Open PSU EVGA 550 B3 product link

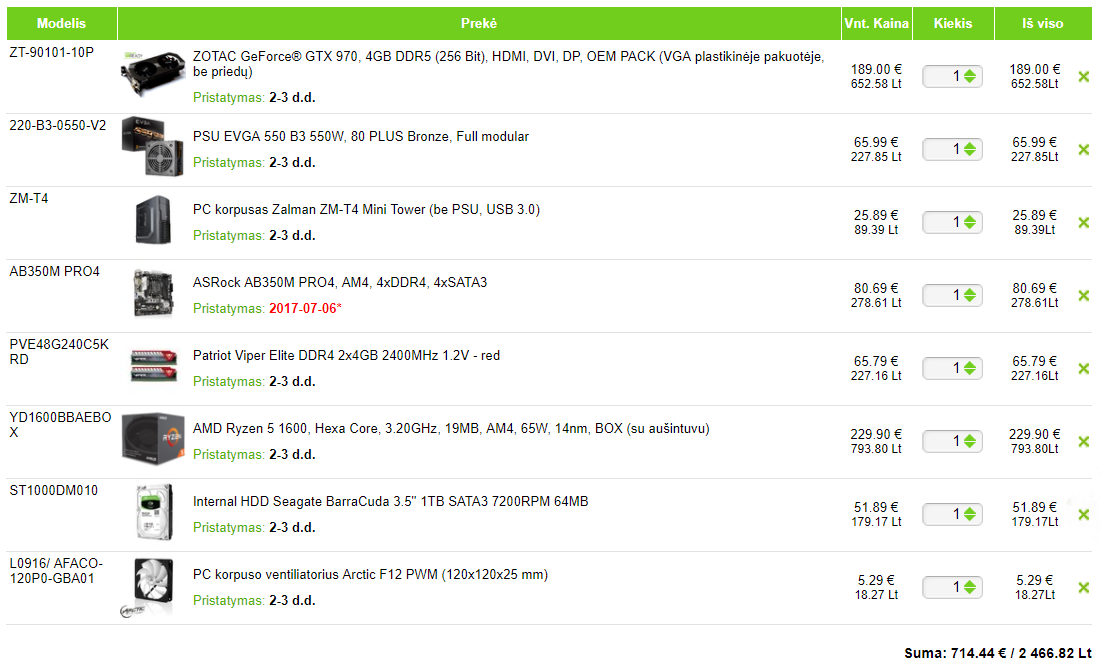pyautogui.click(x=361, y=136)
